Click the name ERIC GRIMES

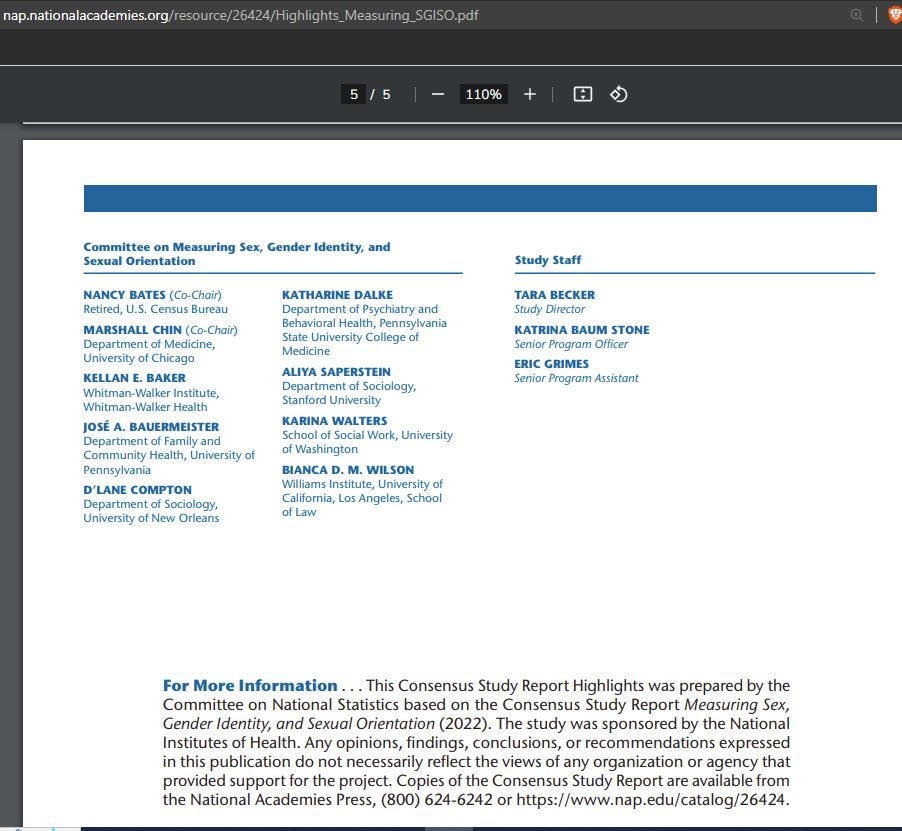tap(552, 364)
